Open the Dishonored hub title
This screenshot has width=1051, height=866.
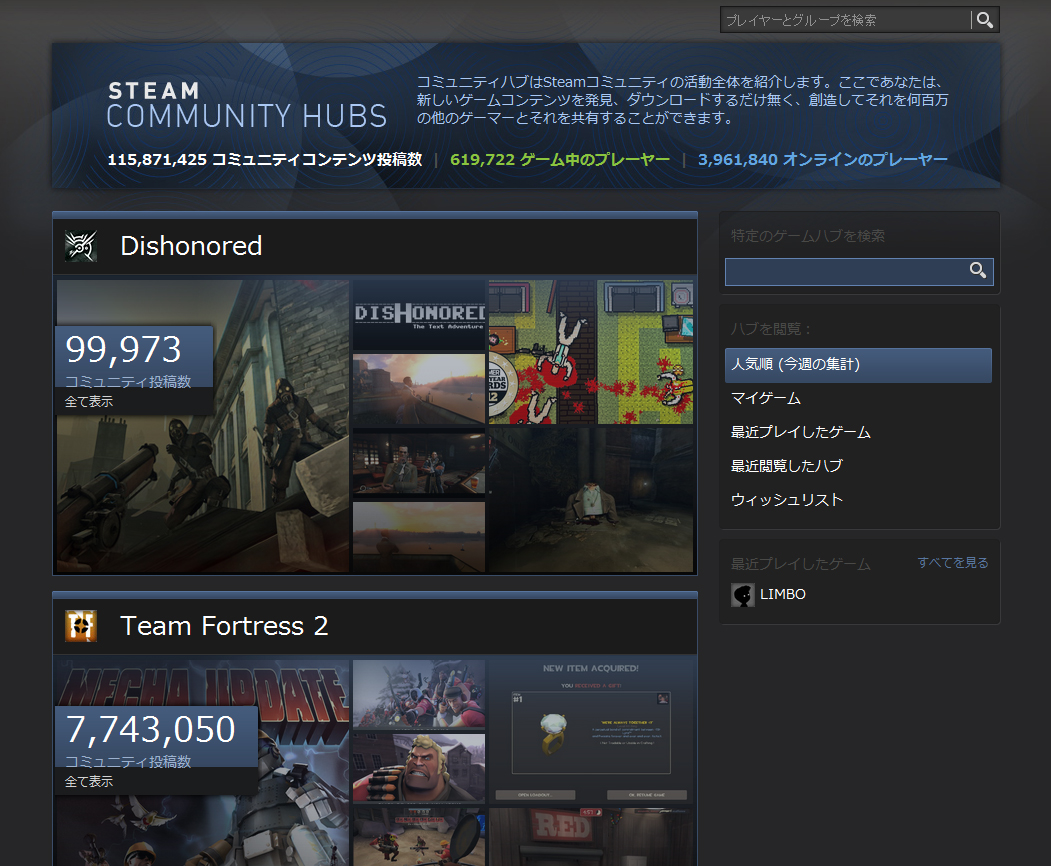click(x=191, y=246)
